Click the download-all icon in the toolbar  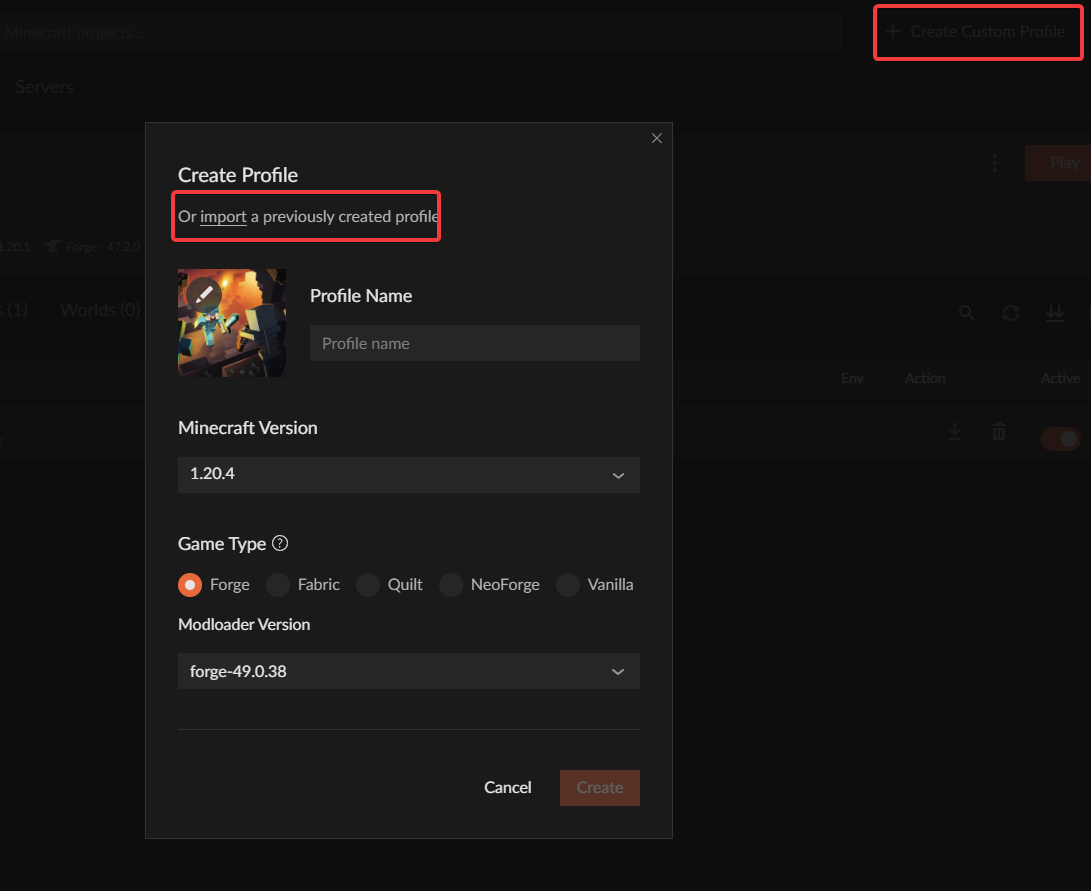click(1054, 313)
